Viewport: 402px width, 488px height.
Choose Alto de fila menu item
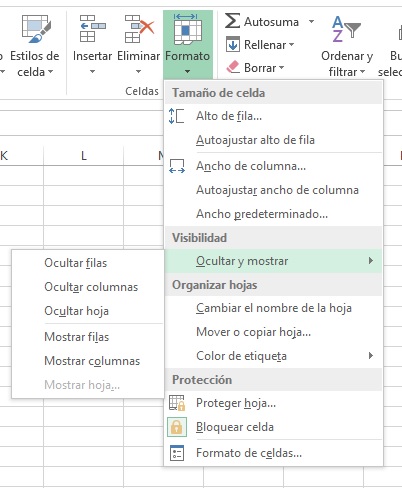pos(273,116)
